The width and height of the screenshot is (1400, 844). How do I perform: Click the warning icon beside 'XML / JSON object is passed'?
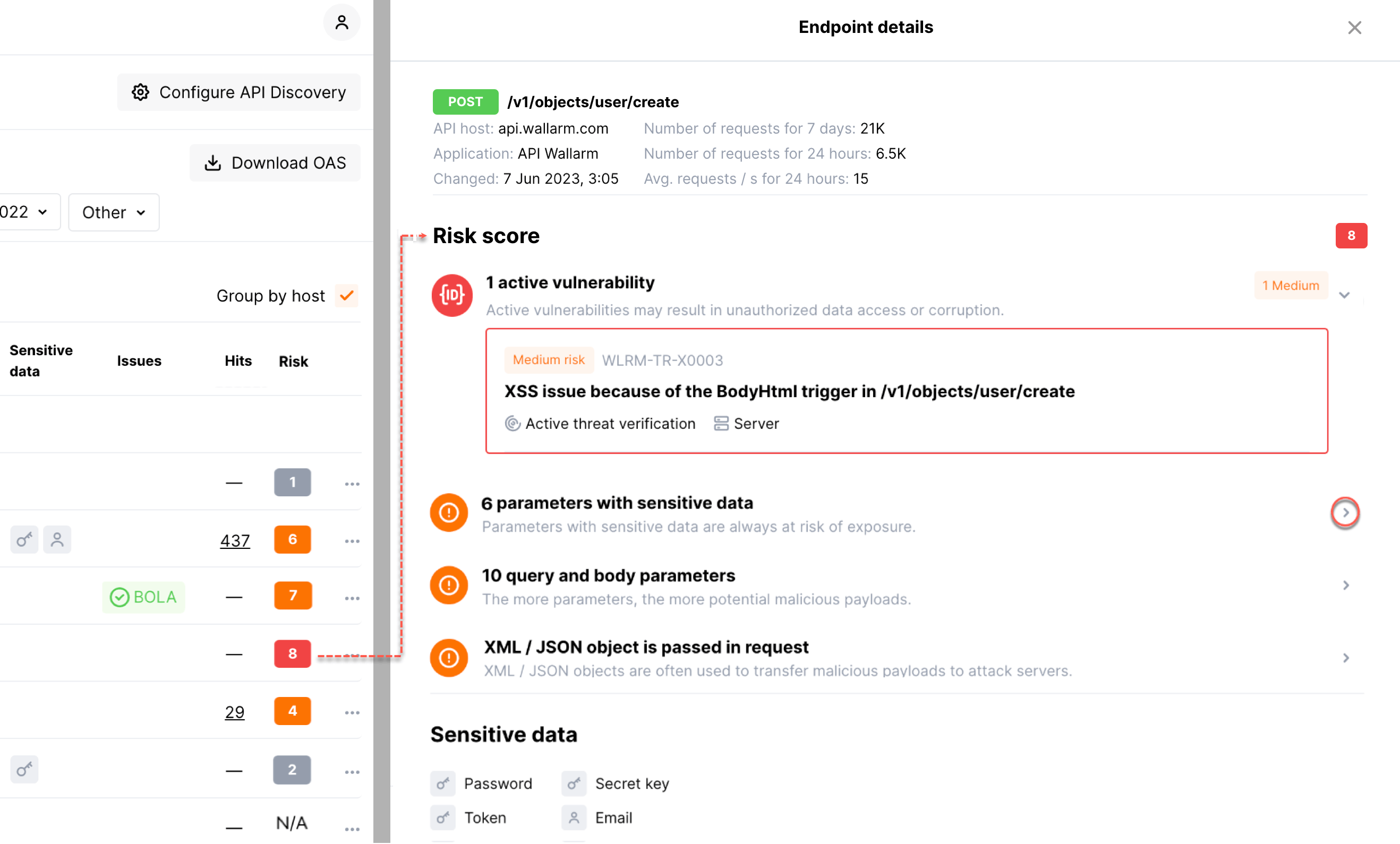(448, 657)
